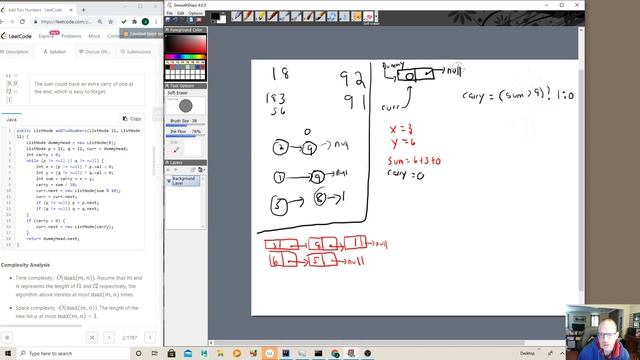Open the browser extensions puzzle icon

coord(134,22)
